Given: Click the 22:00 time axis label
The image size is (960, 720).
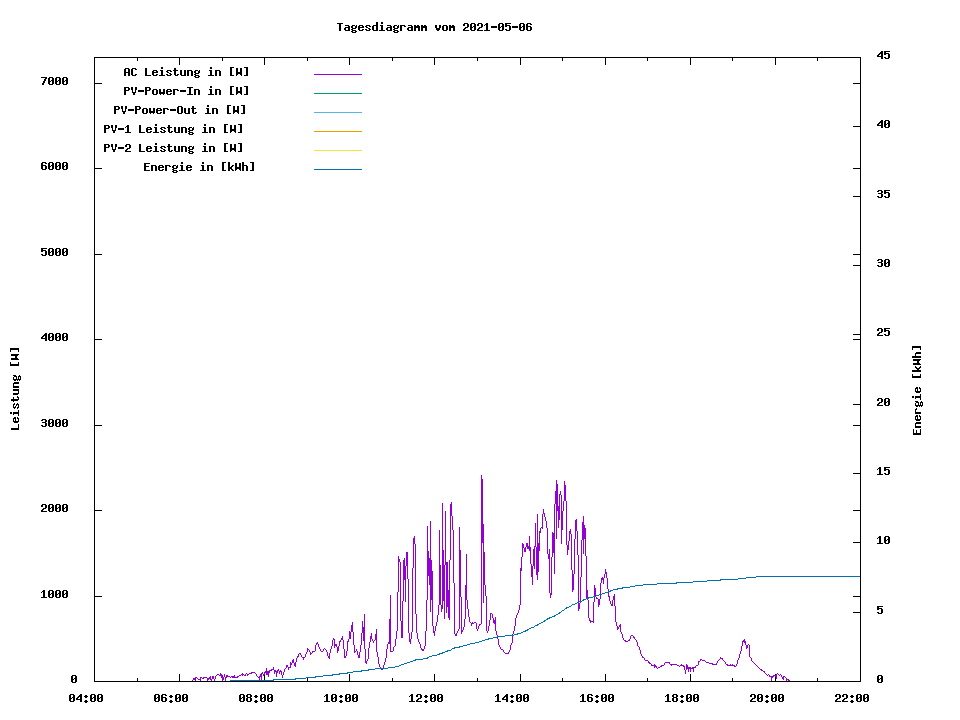Looking at the screenshot, I should click(852, 698).
